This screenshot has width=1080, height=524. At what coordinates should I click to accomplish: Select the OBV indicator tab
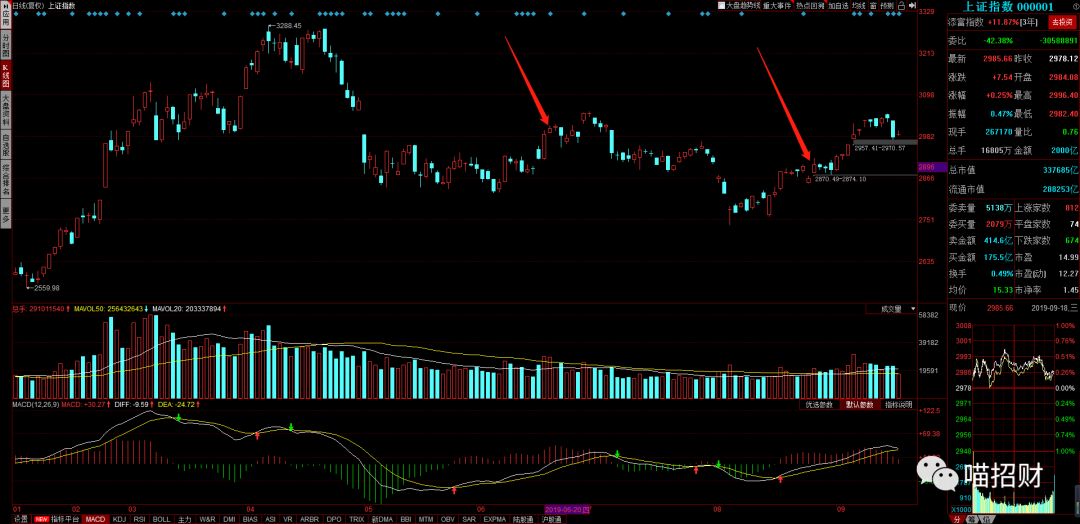[x=448, y=519]
